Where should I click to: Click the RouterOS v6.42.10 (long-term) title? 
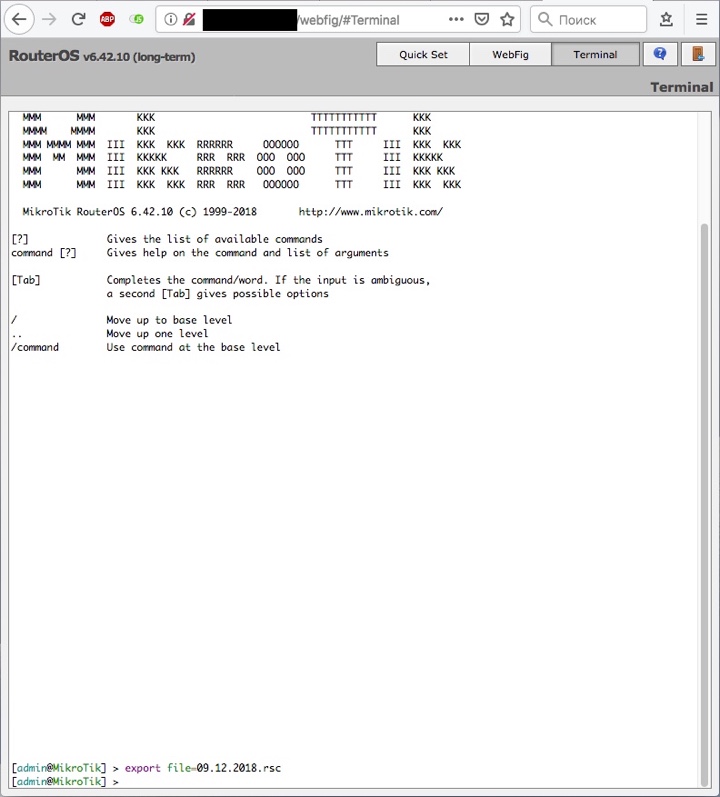[102, 56]
